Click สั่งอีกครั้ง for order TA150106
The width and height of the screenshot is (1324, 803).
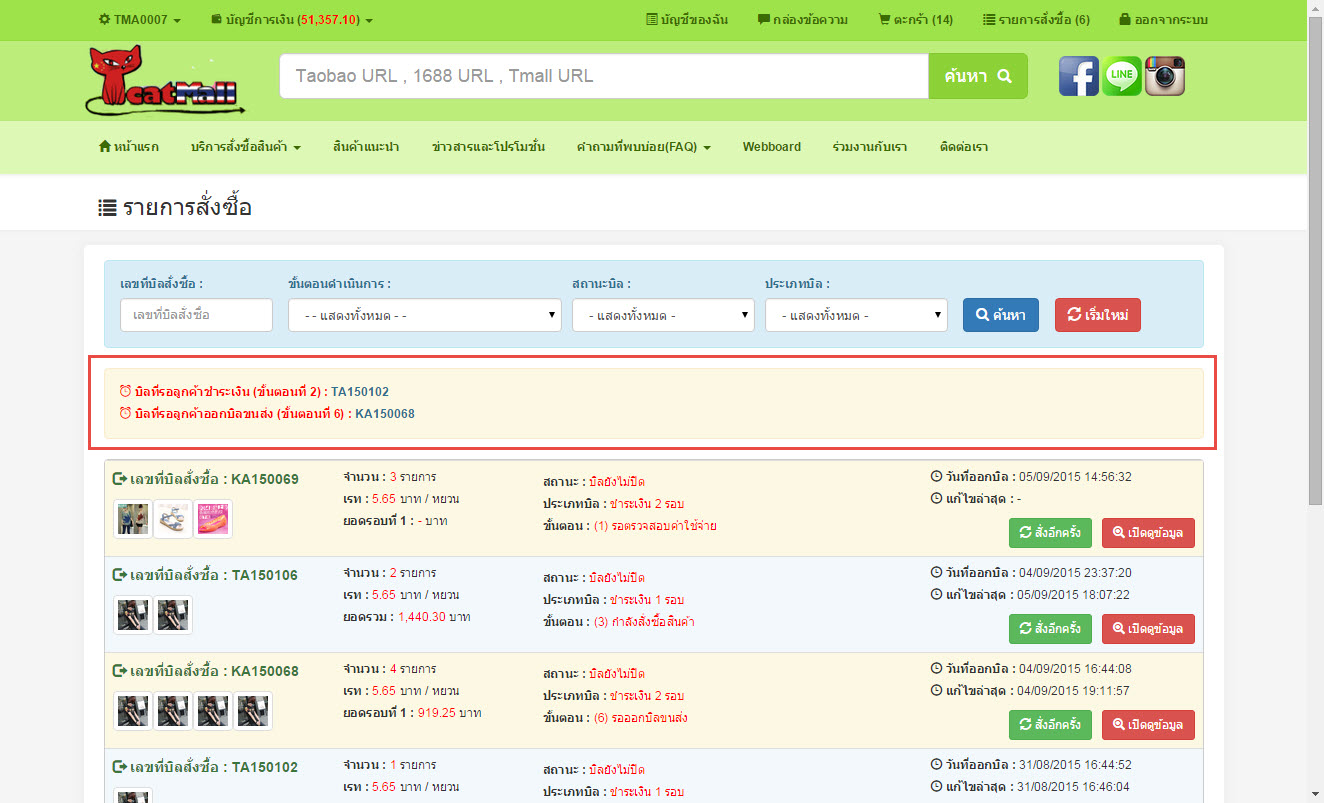1050,629
